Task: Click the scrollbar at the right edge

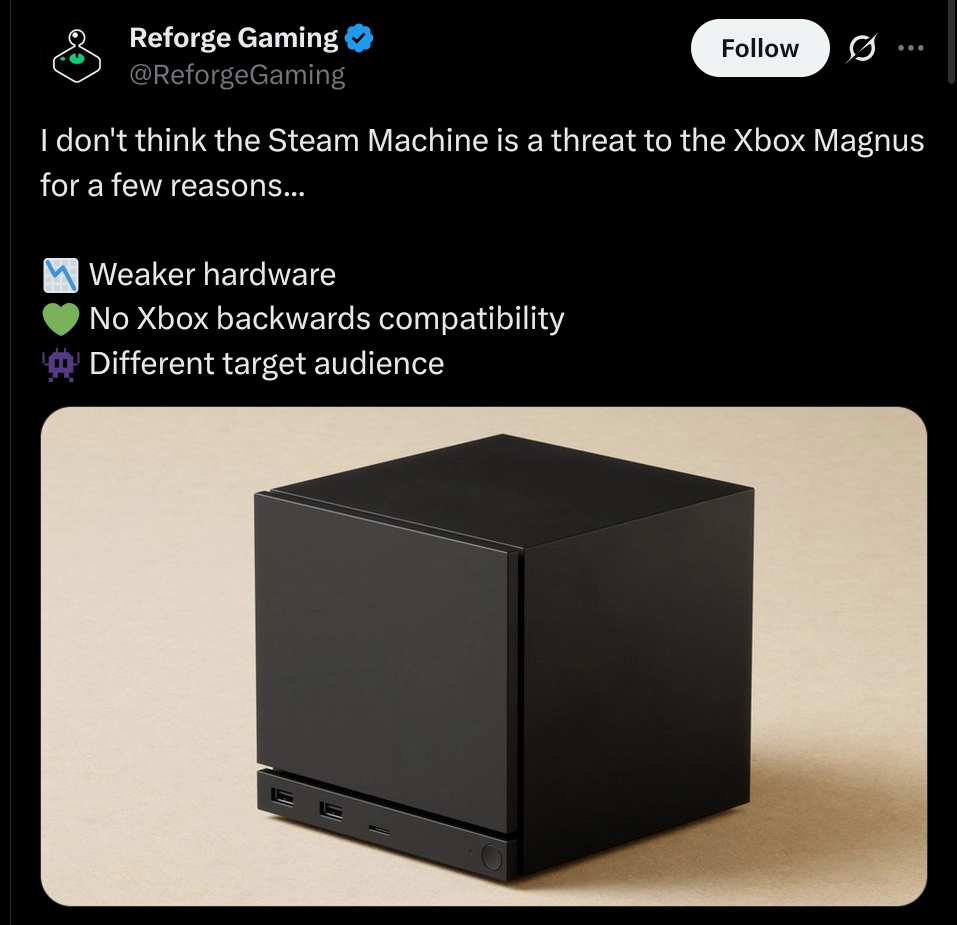Action: tap(950, 41)
